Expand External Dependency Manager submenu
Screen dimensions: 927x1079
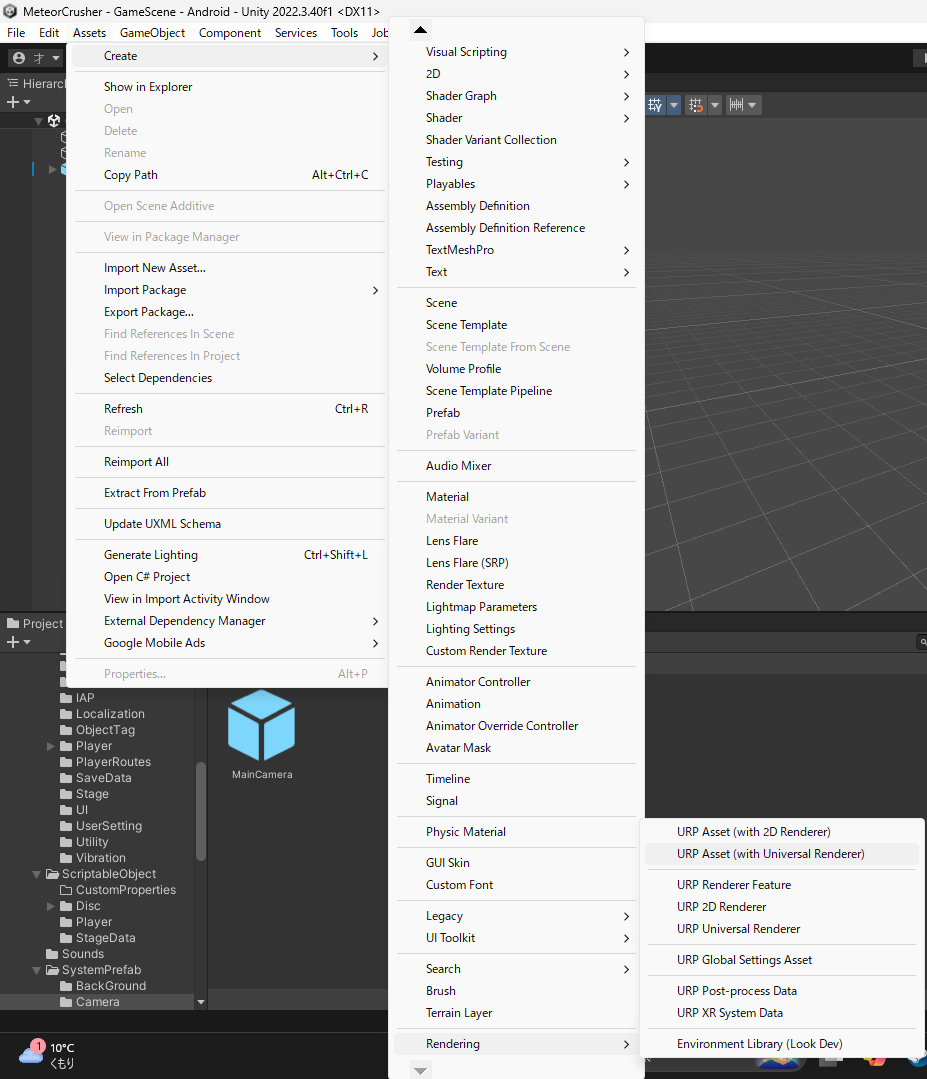229,621
